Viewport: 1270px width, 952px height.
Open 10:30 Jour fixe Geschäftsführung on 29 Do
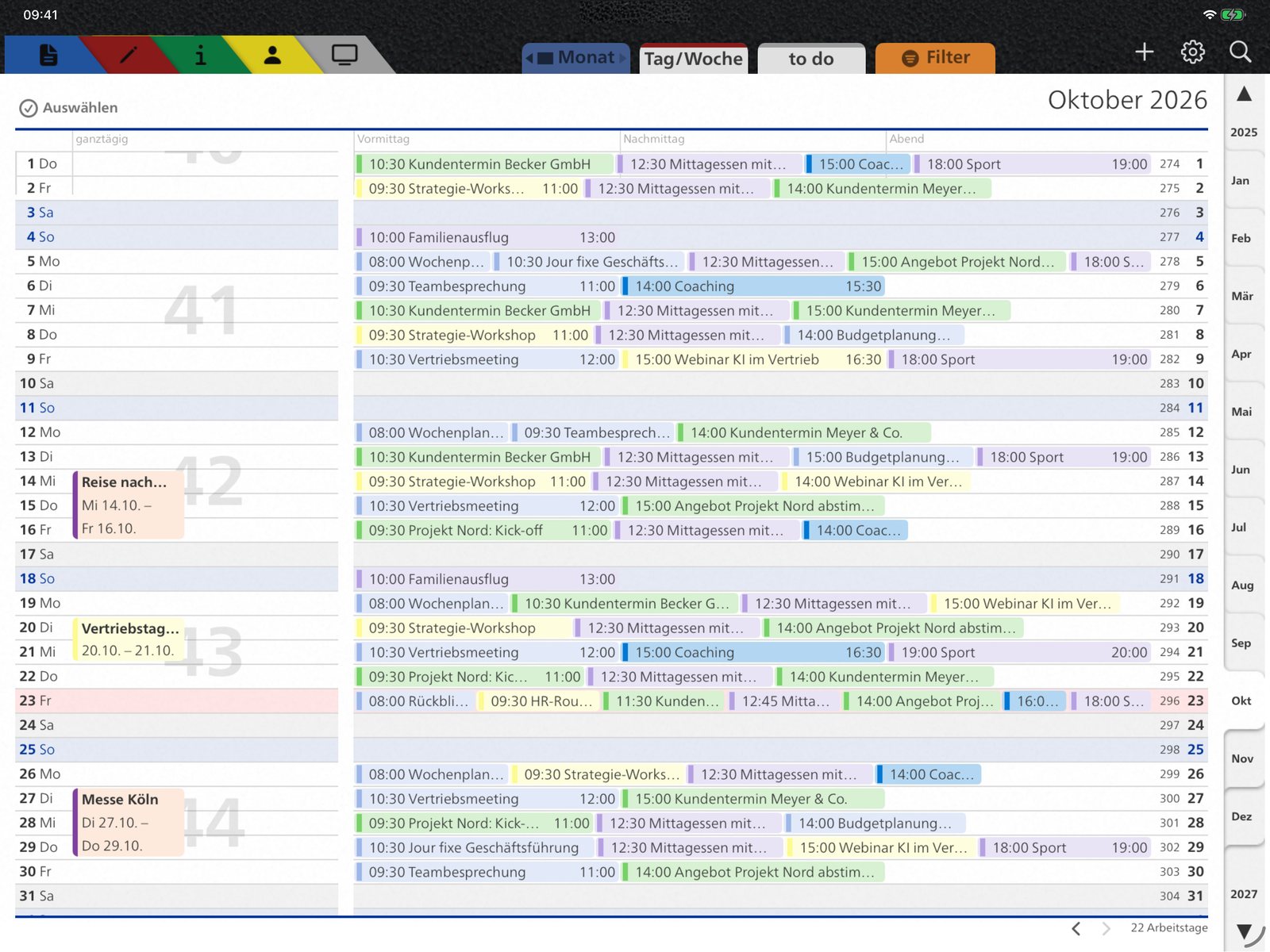point(474,848)
